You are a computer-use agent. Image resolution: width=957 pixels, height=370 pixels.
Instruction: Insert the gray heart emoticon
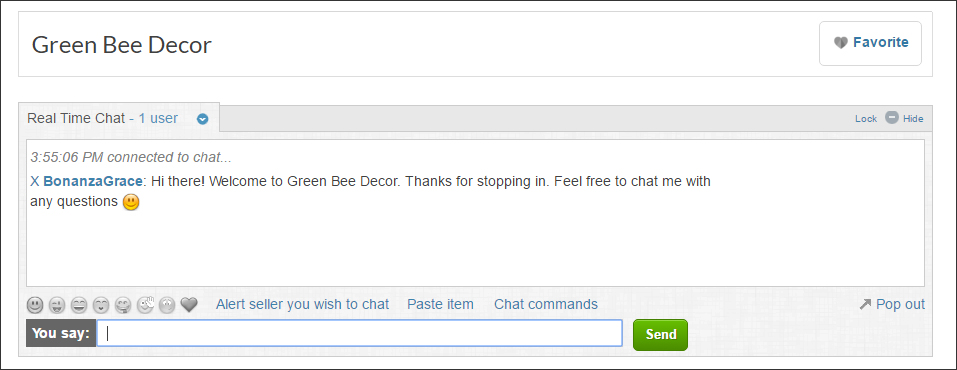(189, 304)
